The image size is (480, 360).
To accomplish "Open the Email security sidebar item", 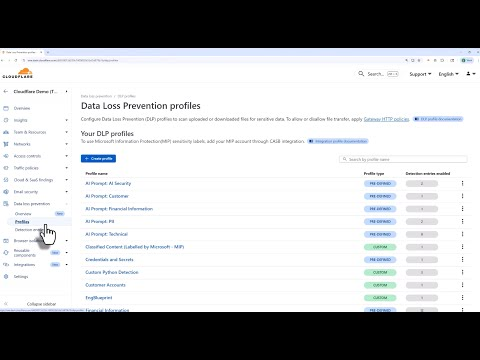I will [26, 192].
